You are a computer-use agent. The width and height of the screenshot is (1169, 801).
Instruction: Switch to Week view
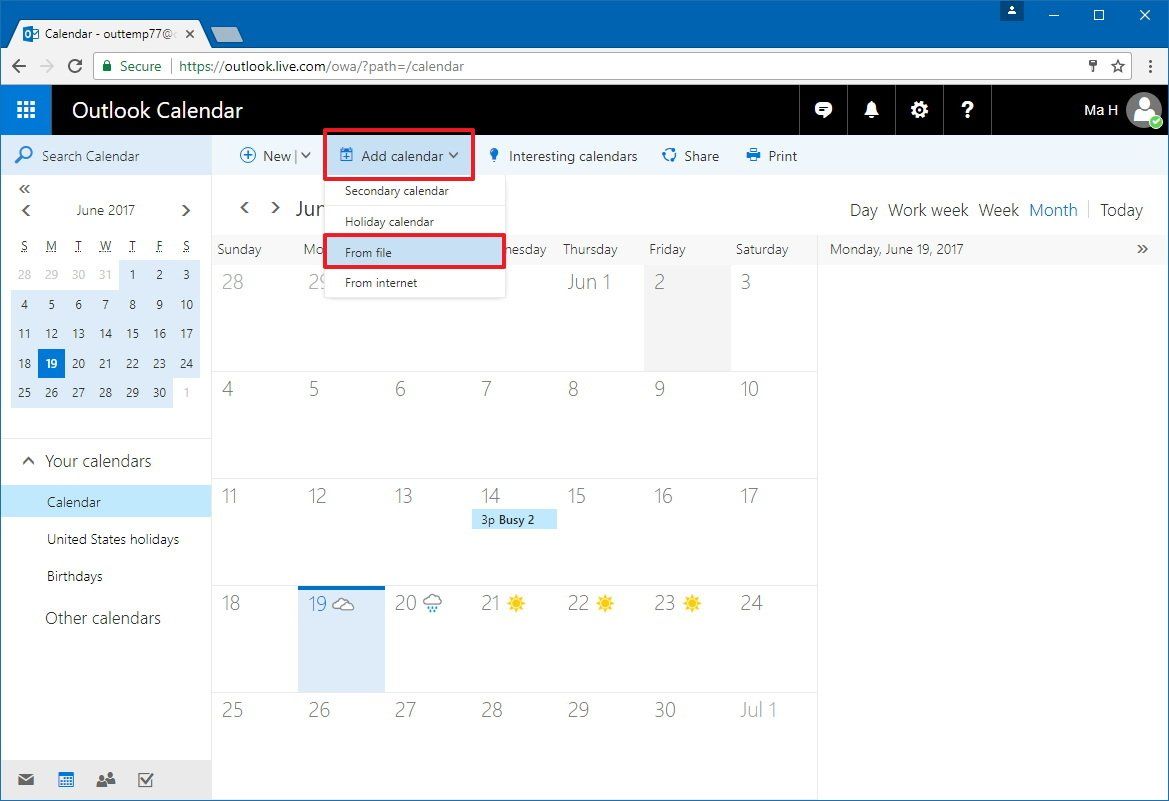tap(998, 210)
